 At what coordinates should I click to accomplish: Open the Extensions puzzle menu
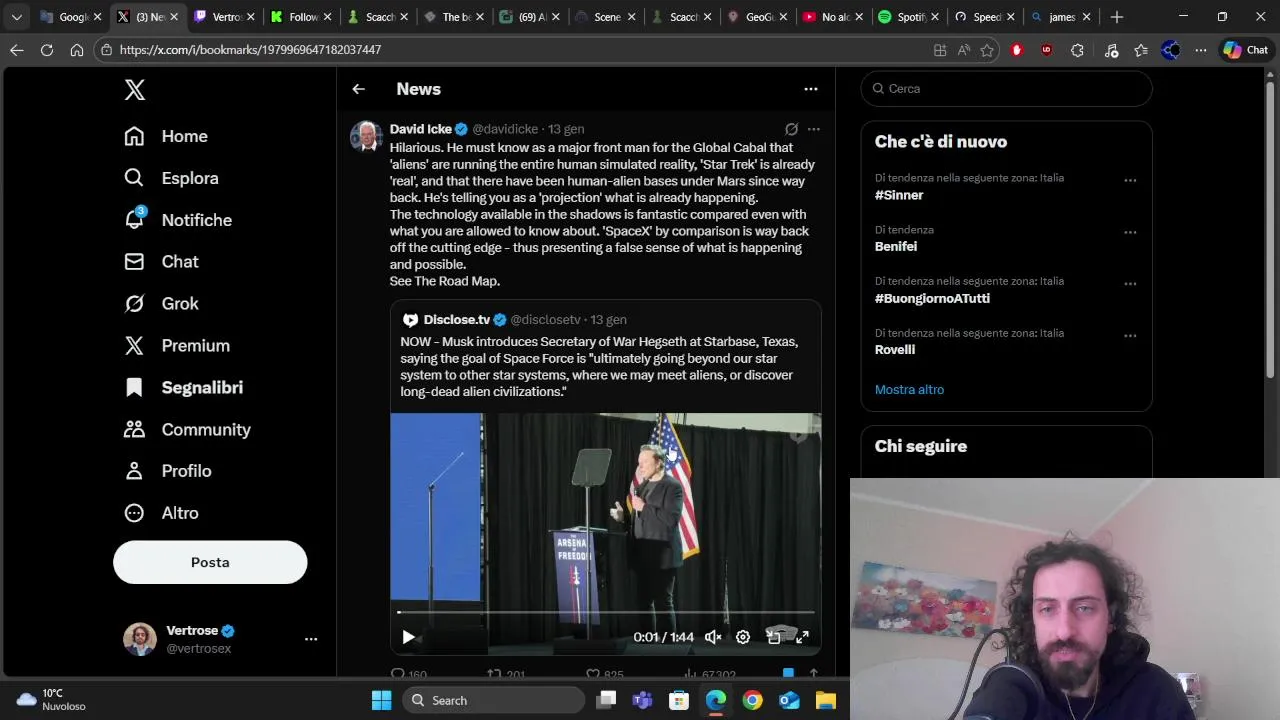tap(1077, 50)
